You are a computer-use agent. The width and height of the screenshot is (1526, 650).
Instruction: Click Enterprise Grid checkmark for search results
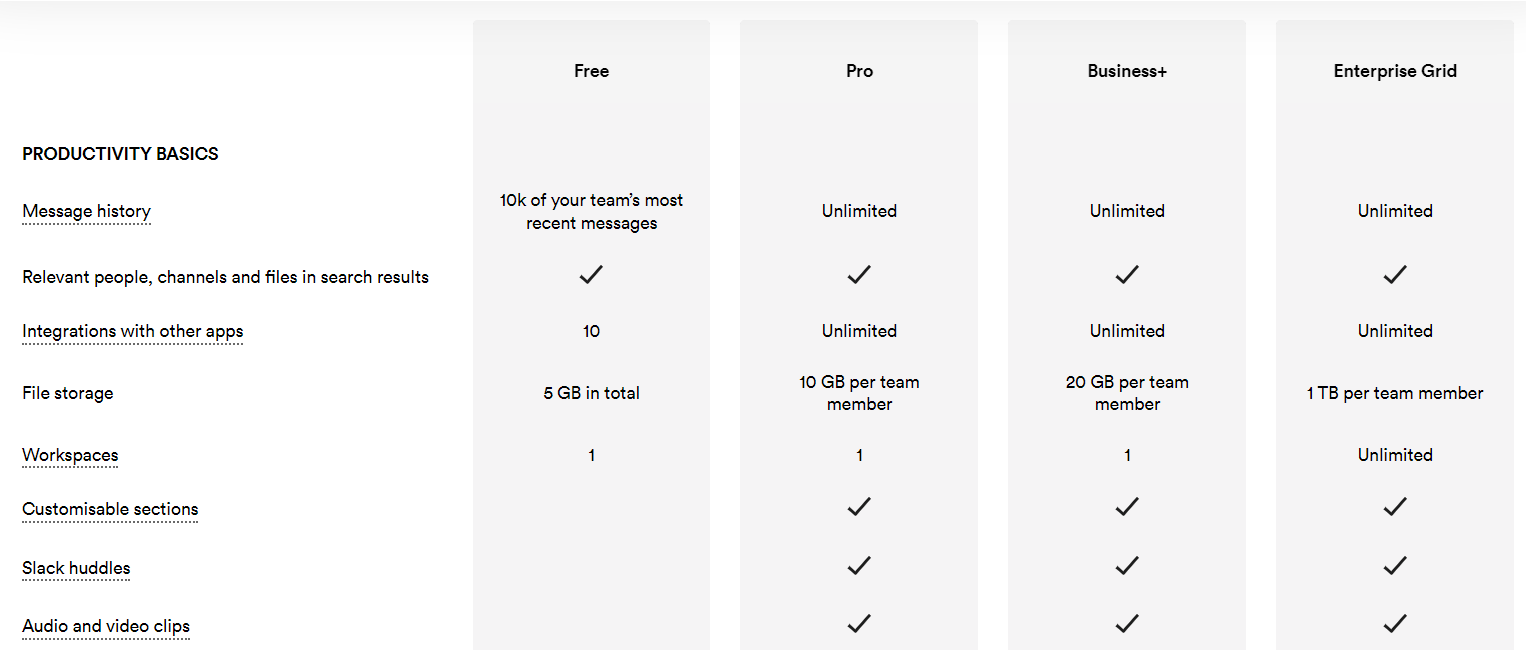(1395, 274)
